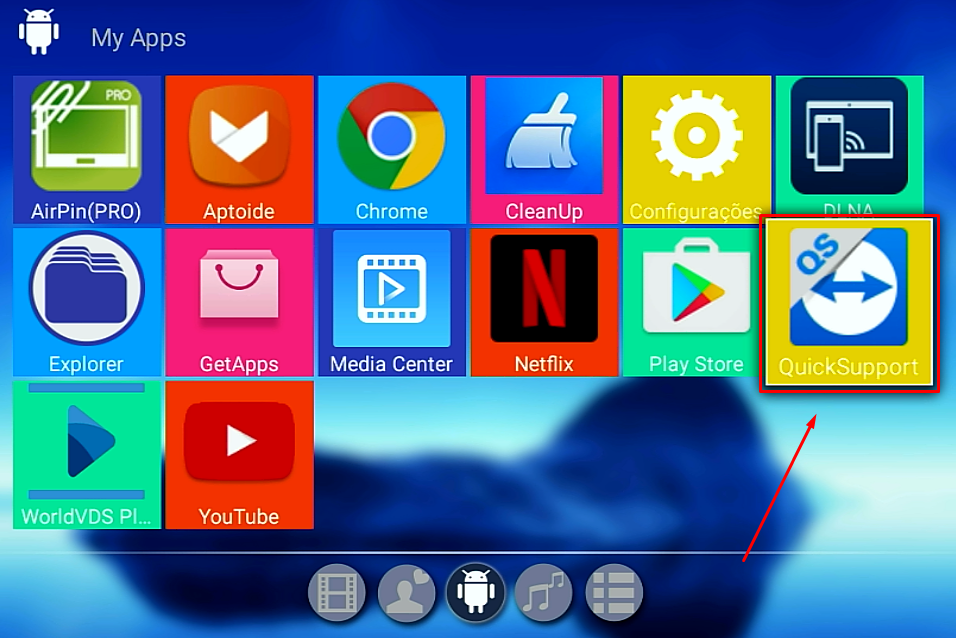
Task: Switch to the list view tab in dock
Action: tap(613, 593)
